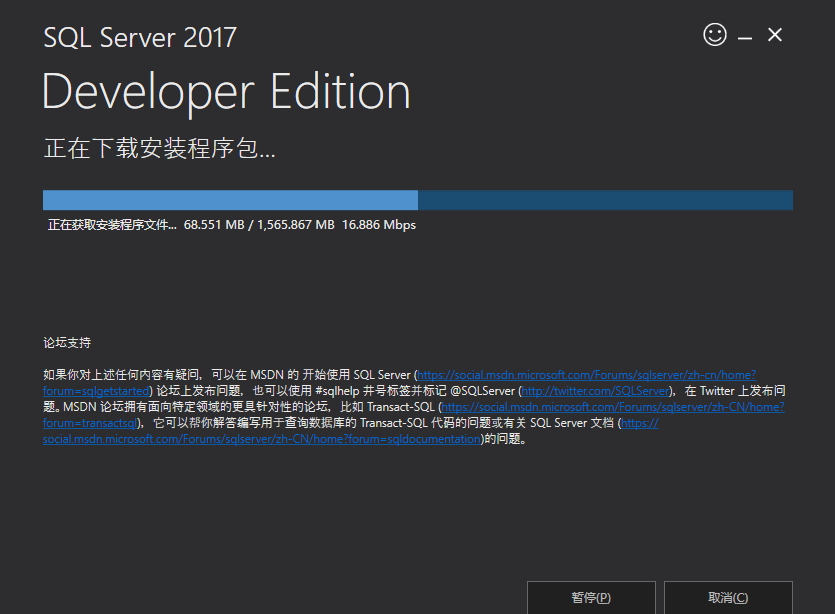The image size is (835, 614).
Task: Click the 16.886 Mbps download speed
Action: click(379, 225)
